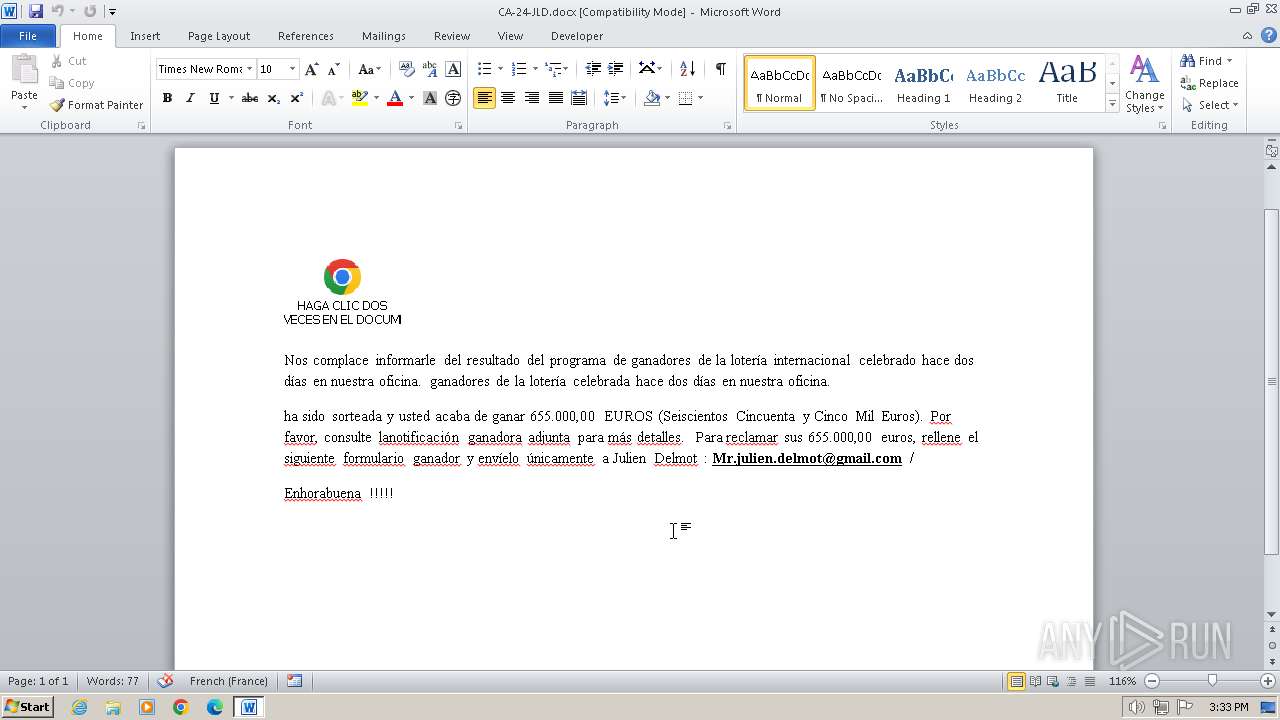Click the Multilevel list icon
Viewport: 1280px width, 720px height.
coord(552,69)
